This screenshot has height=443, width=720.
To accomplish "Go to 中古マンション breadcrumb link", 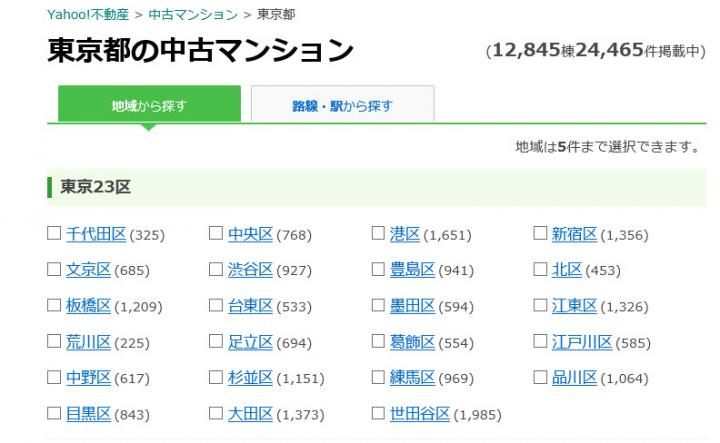I will click(192, 15).
